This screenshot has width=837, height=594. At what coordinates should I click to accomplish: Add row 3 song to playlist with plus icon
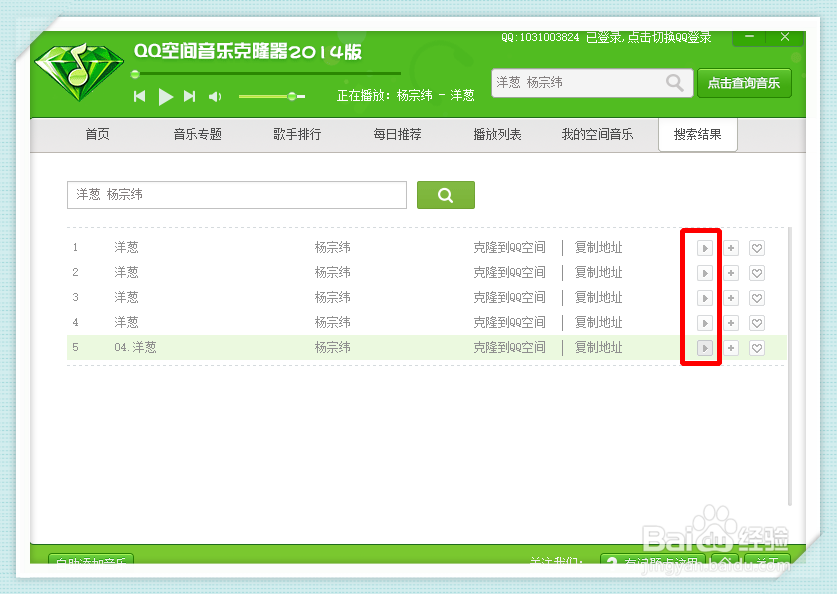[731, 298]
